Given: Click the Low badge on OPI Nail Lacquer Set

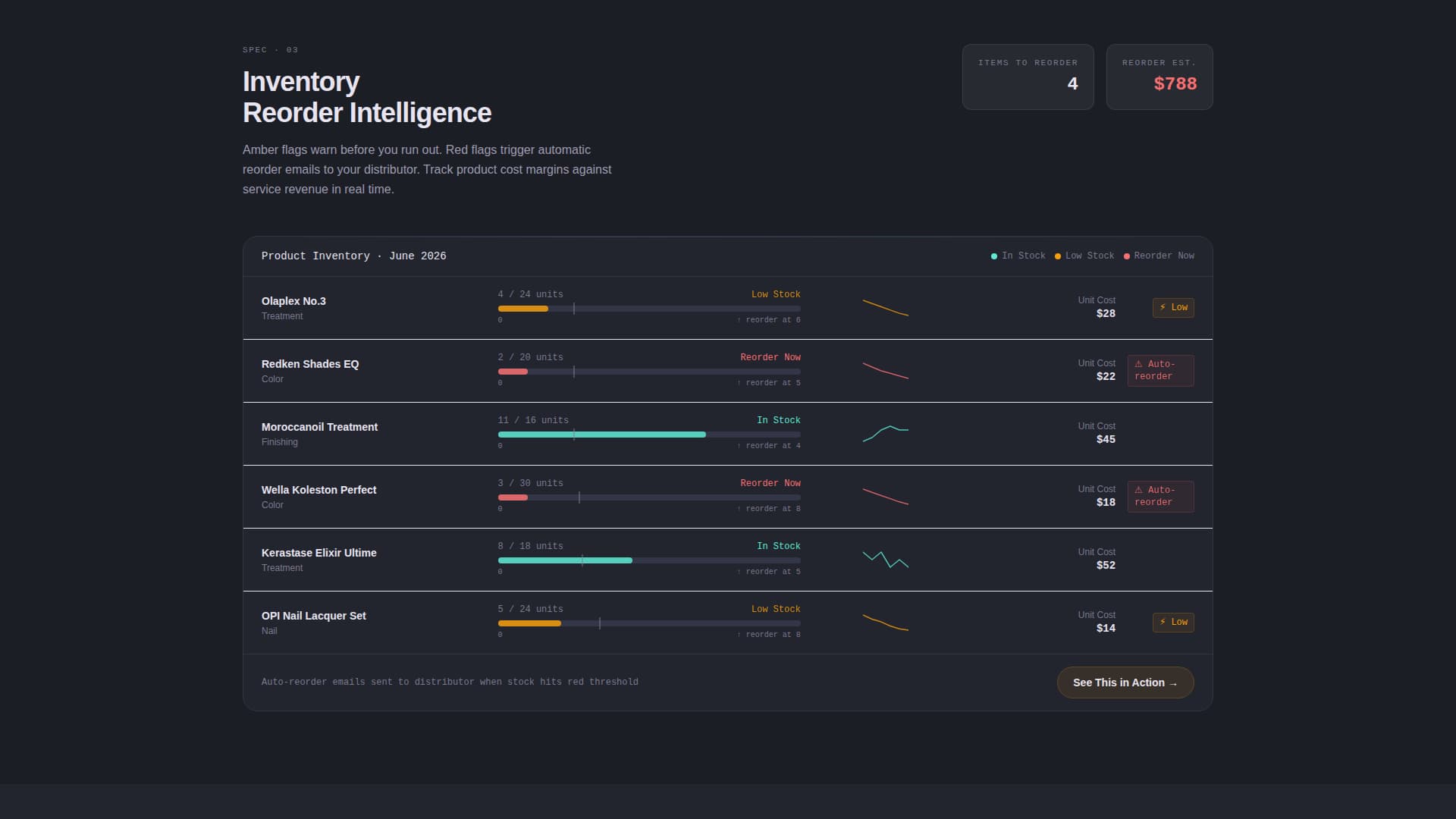Looking at the screenshot, I should [x=1173, y=623].
